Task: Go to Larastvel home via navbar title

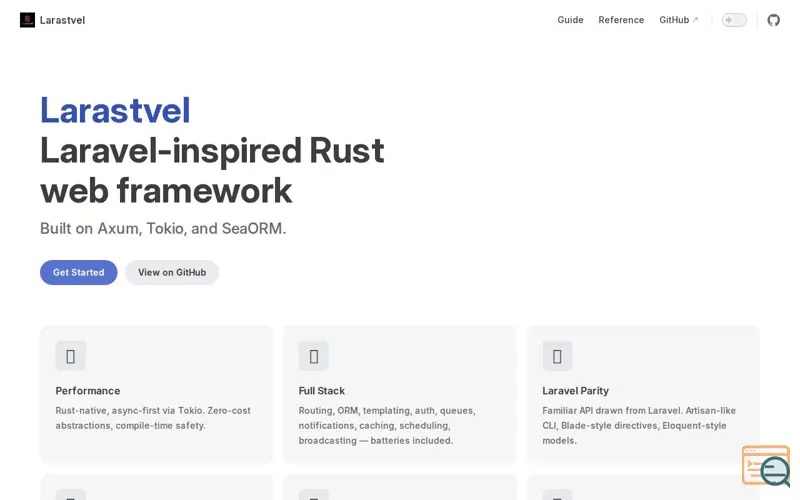Action: pyautogui.click(x=62, y=20)
